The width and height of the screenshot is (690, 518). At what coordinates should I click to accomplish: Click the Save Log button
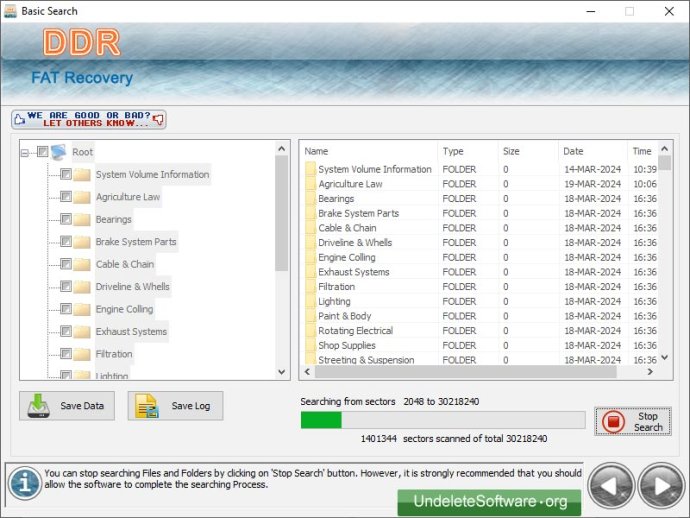point(176,406)
